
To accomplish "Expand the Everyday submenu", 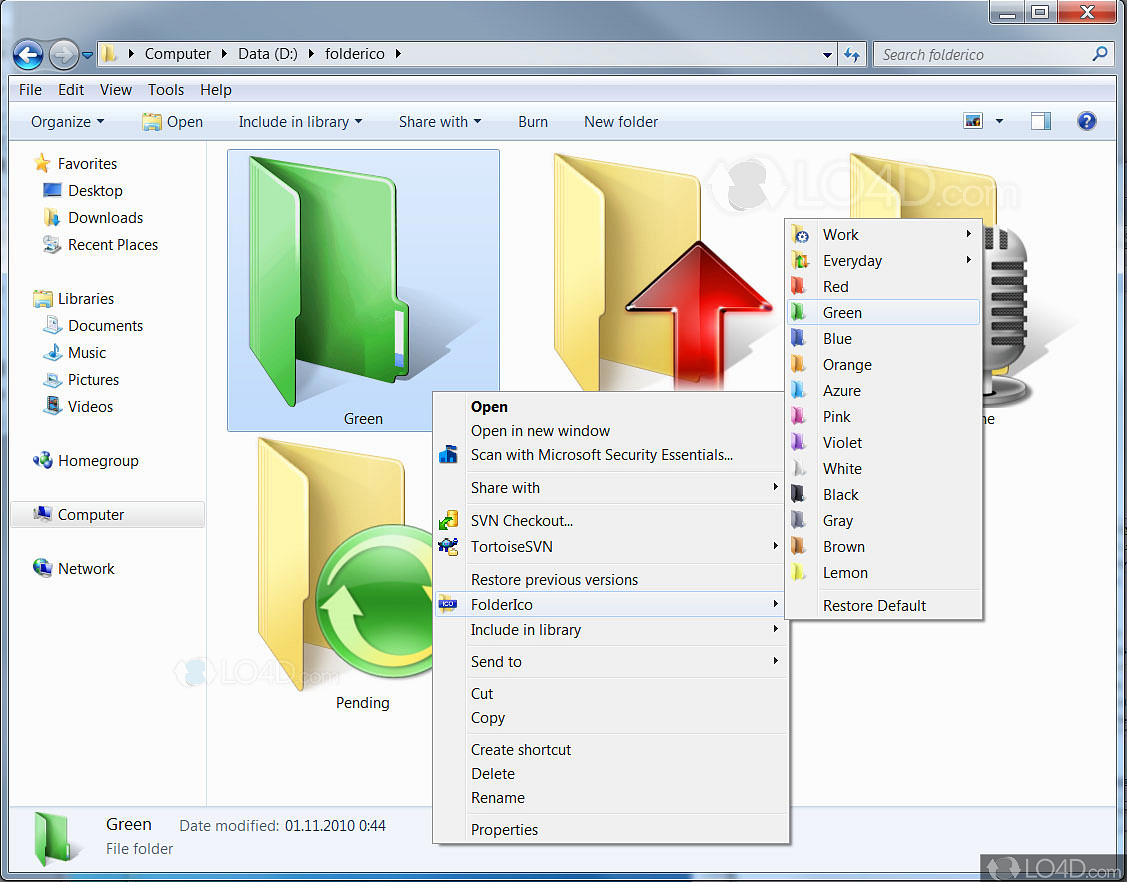I will [x=968, y=259].
